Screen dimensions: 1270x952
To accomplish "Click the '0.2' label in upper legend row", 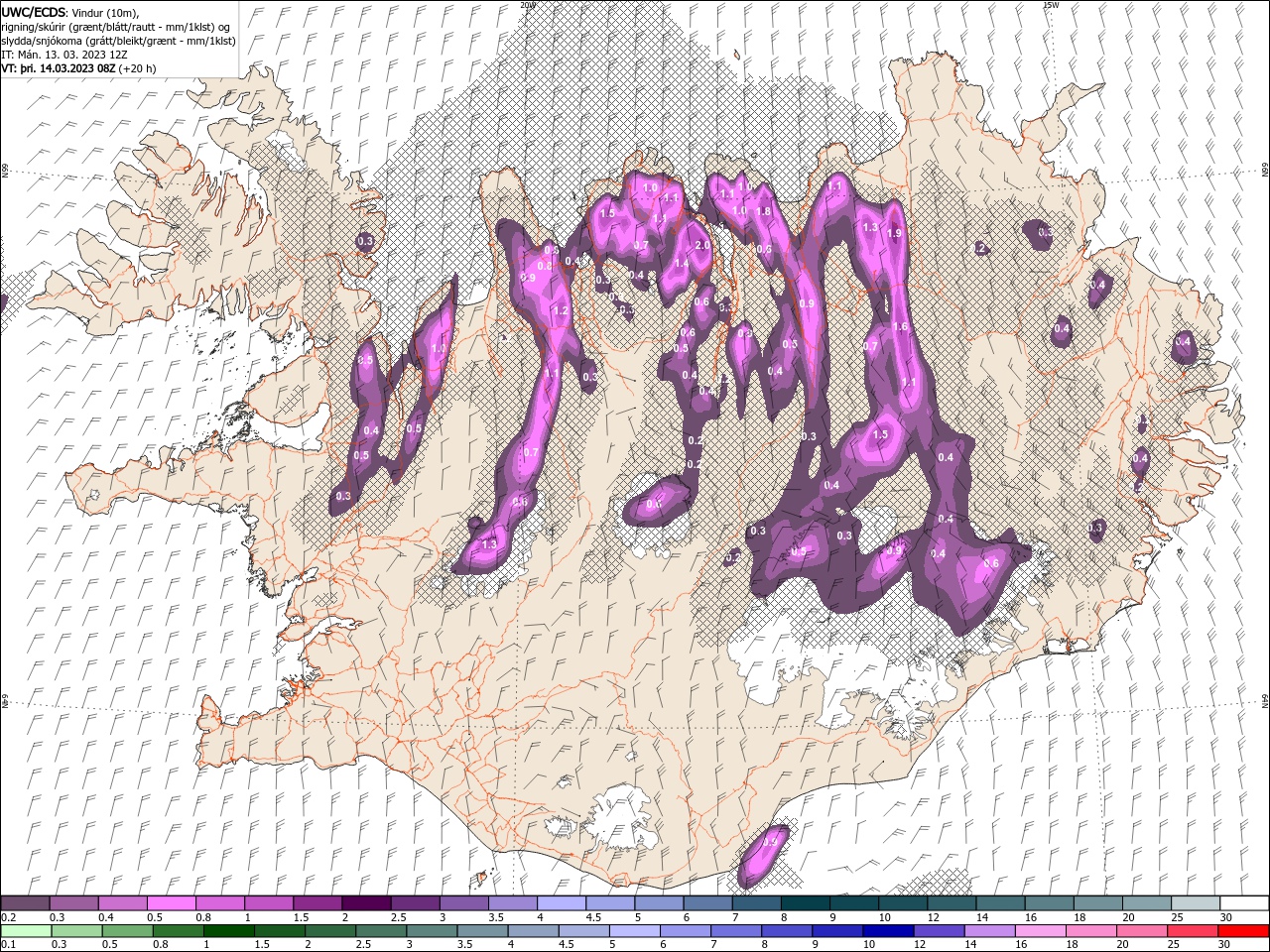I will (x=9, y=917).
